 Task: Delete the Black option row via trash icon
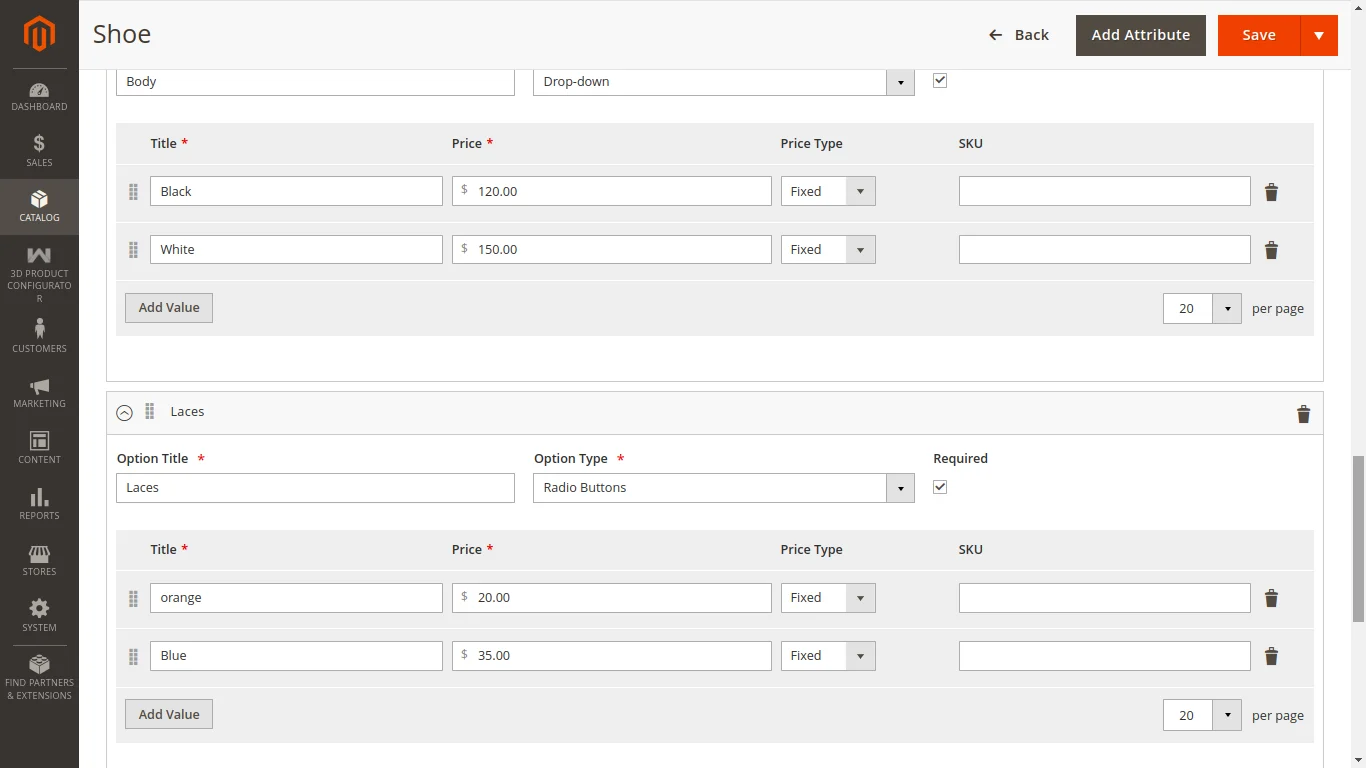click(1271, 191)
